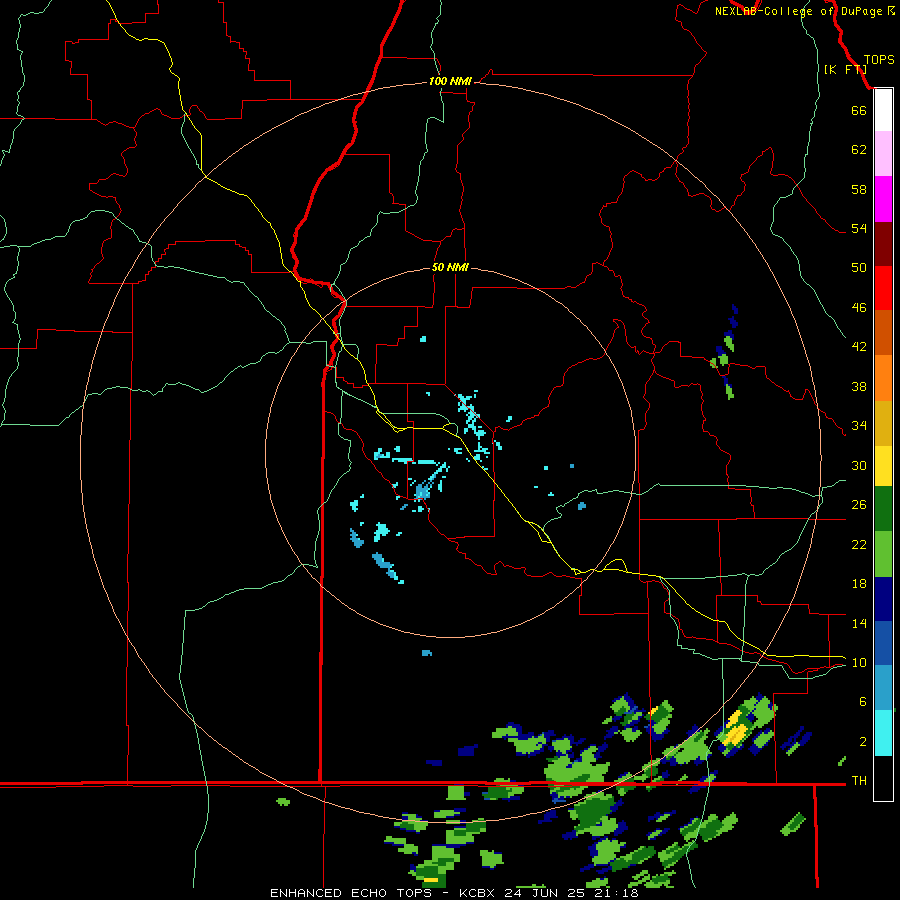Click the 100 NMI range ring label

(x=450, y=81)
